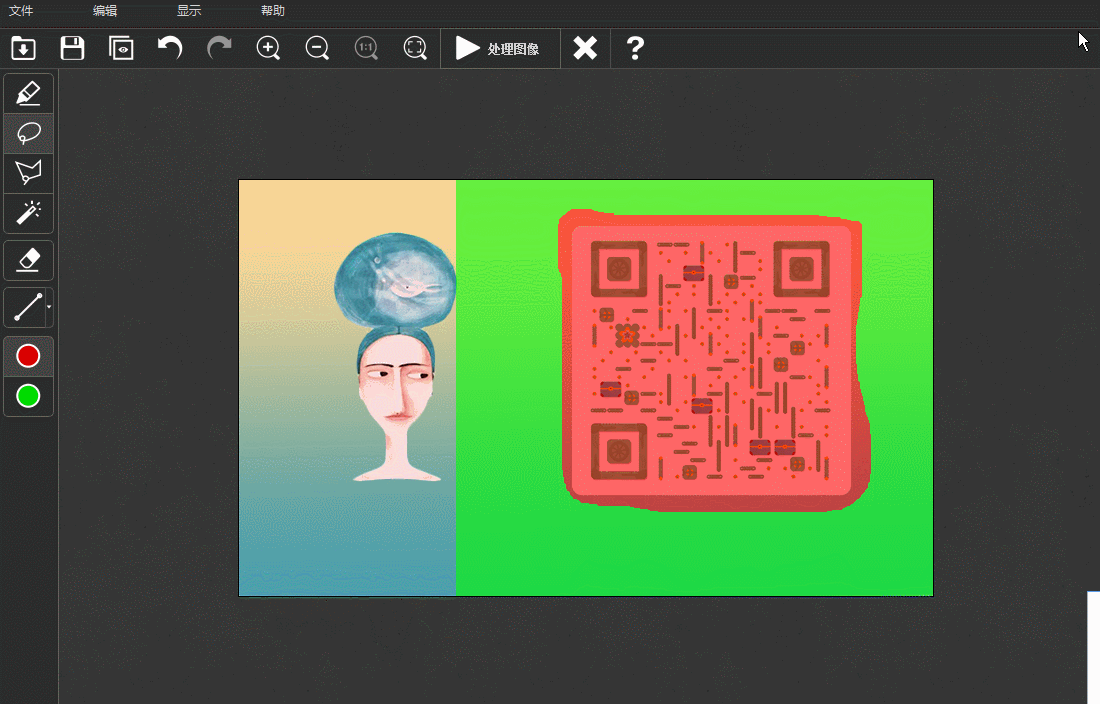The height and width of the screenshot is (704, 1100).
Task: Click the woman portrait in the image
Action: coord(396,358)
